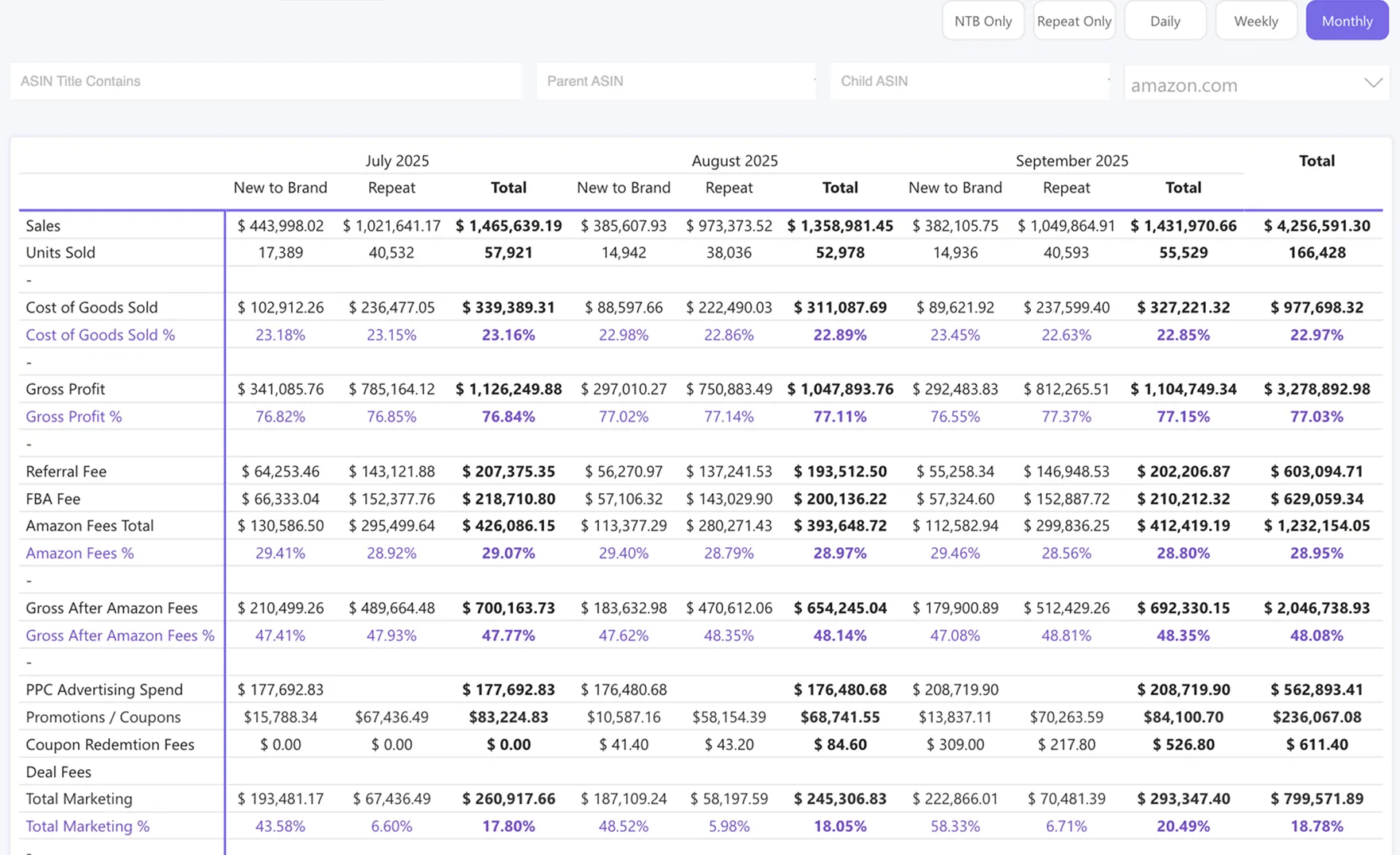The width and height of the screenshot is (1400, 855).
Task: Click grand total COGS $ 977,698.32
Action: click(1316, 307)
